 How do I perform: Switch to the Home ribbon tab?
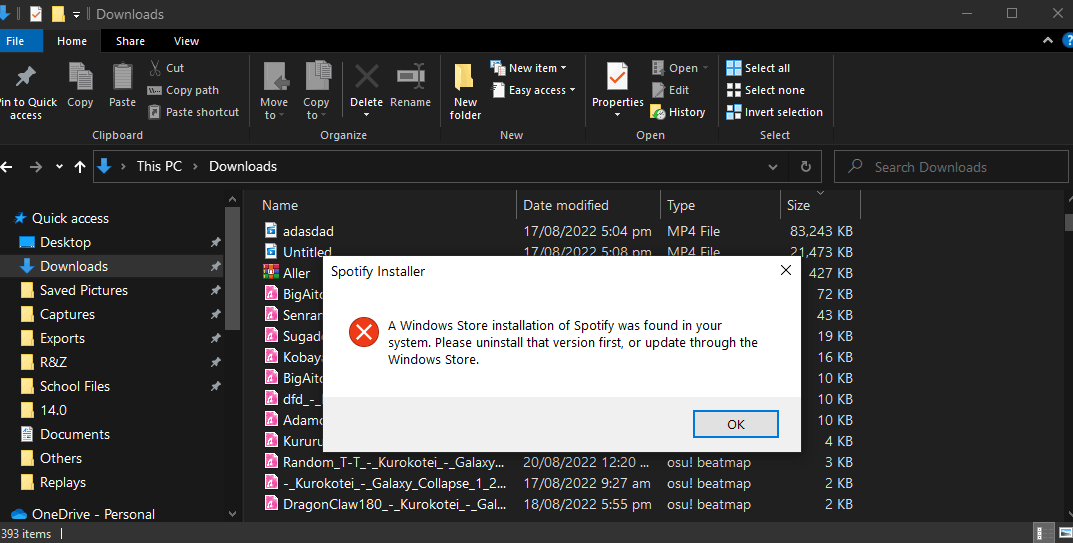pos(72,41)
